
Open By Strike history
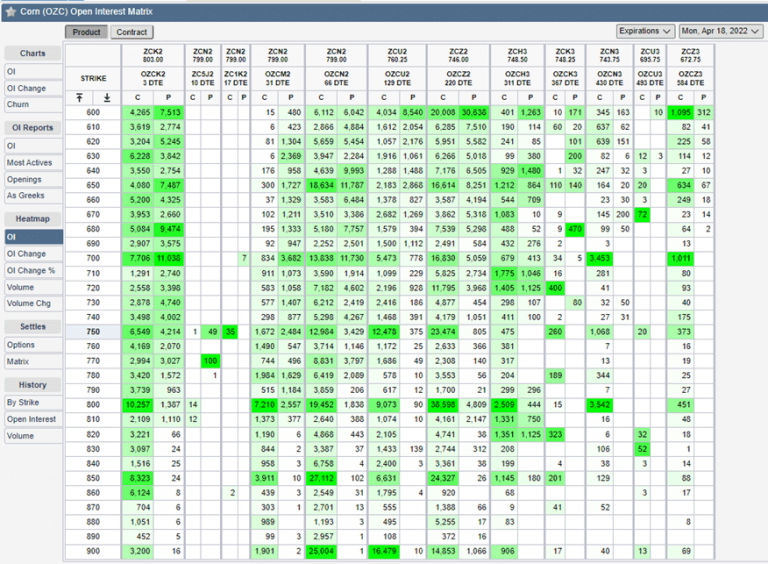tap(34, 402)
